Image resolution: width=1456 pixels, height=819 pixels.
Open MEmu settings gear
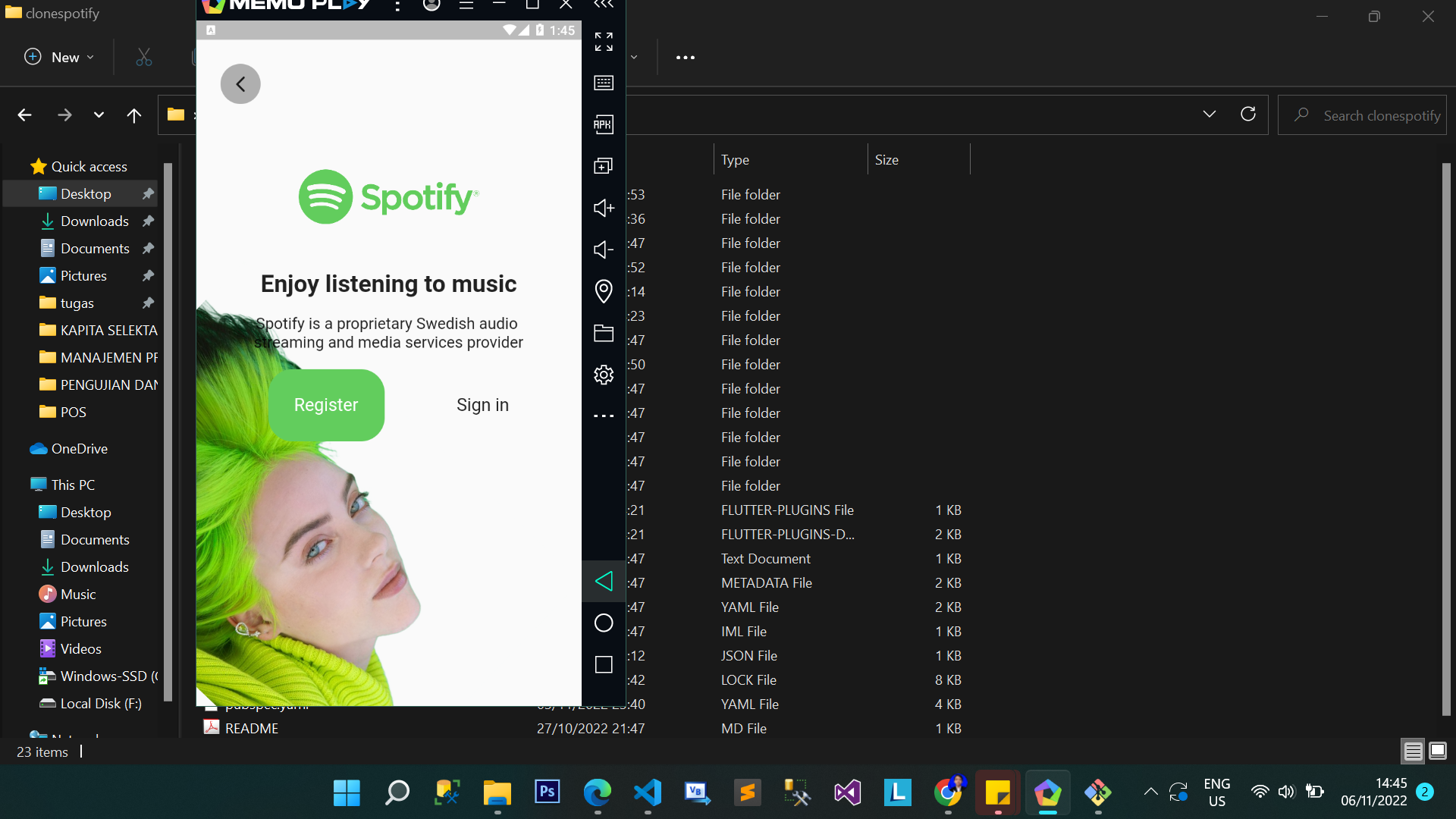(x=604, y=374)
